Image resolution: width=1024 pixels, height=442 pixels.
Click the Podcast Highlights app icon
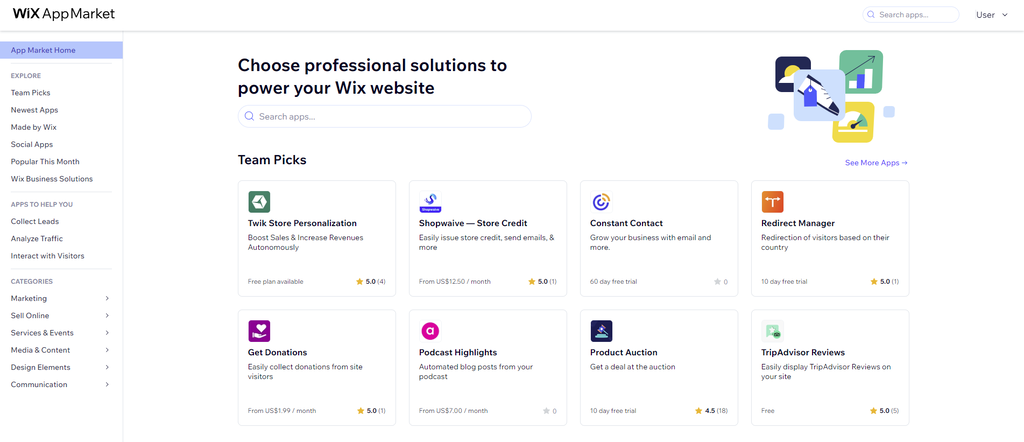pyautogui.click(x=430, y=330)
